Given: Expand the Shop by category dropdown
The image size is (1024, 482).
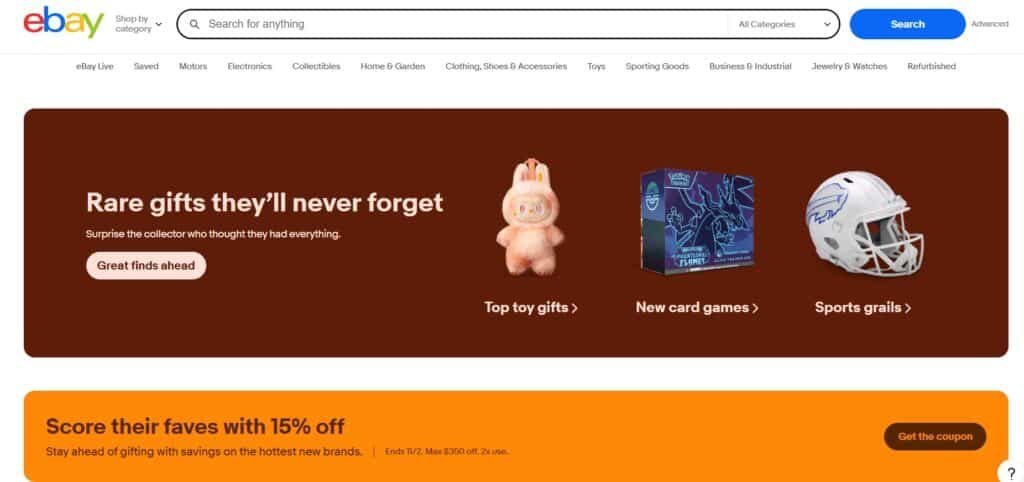Looking at the screenshot, I should (x=138, y=24).
